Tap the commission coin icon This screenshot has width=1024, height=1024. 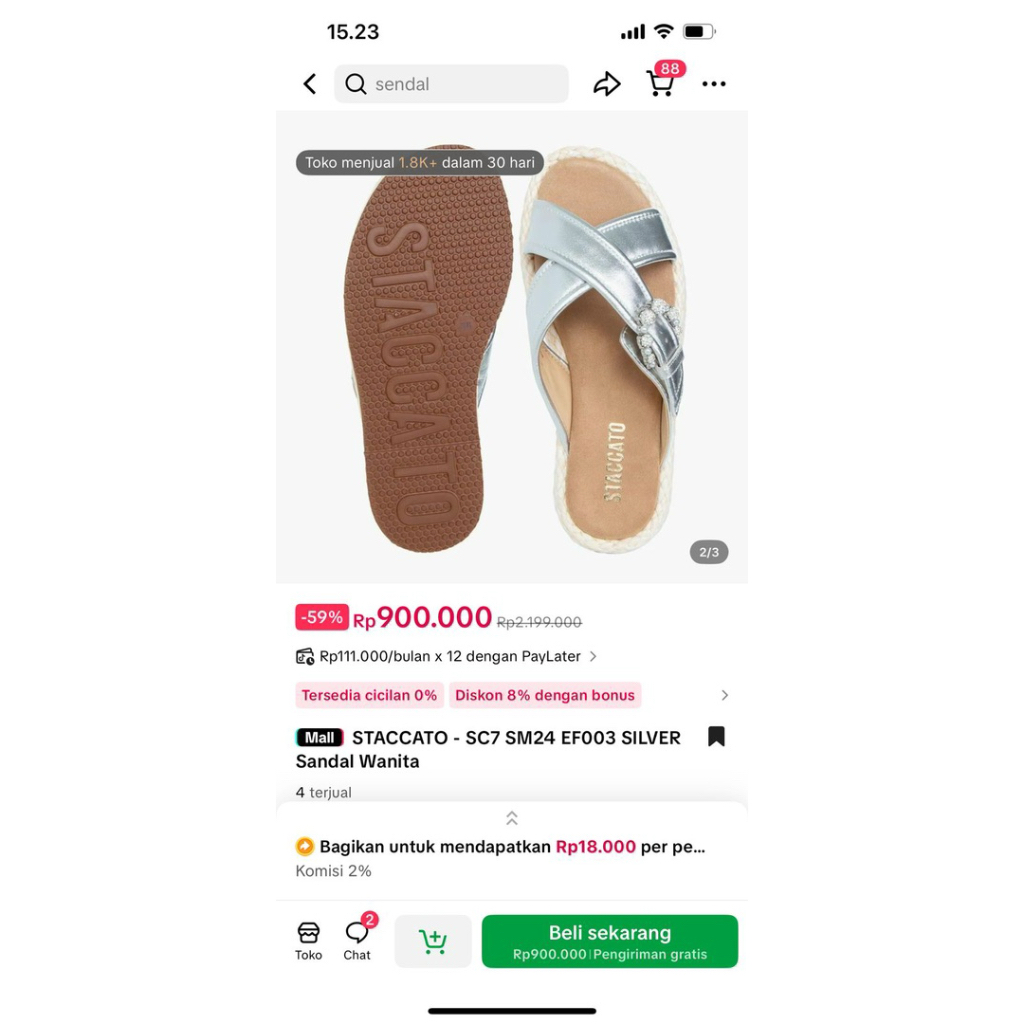305,845
